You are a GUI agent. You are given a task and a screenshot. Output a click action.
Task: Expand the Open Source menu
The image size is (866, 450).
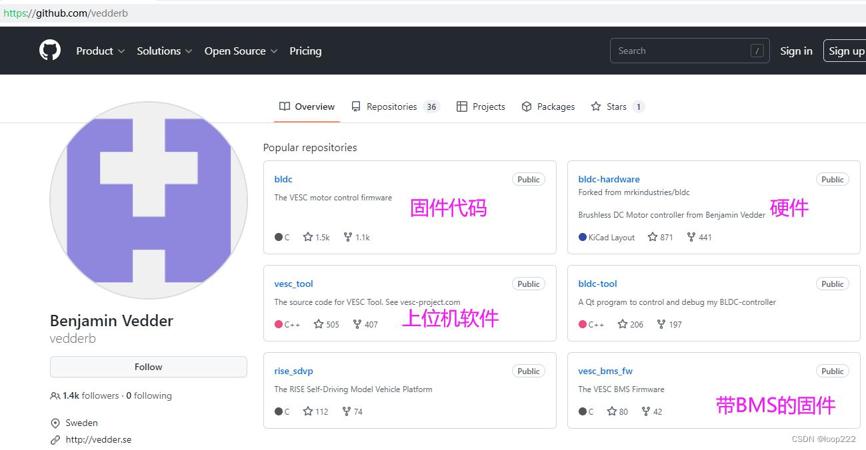(x=240, y=51)
